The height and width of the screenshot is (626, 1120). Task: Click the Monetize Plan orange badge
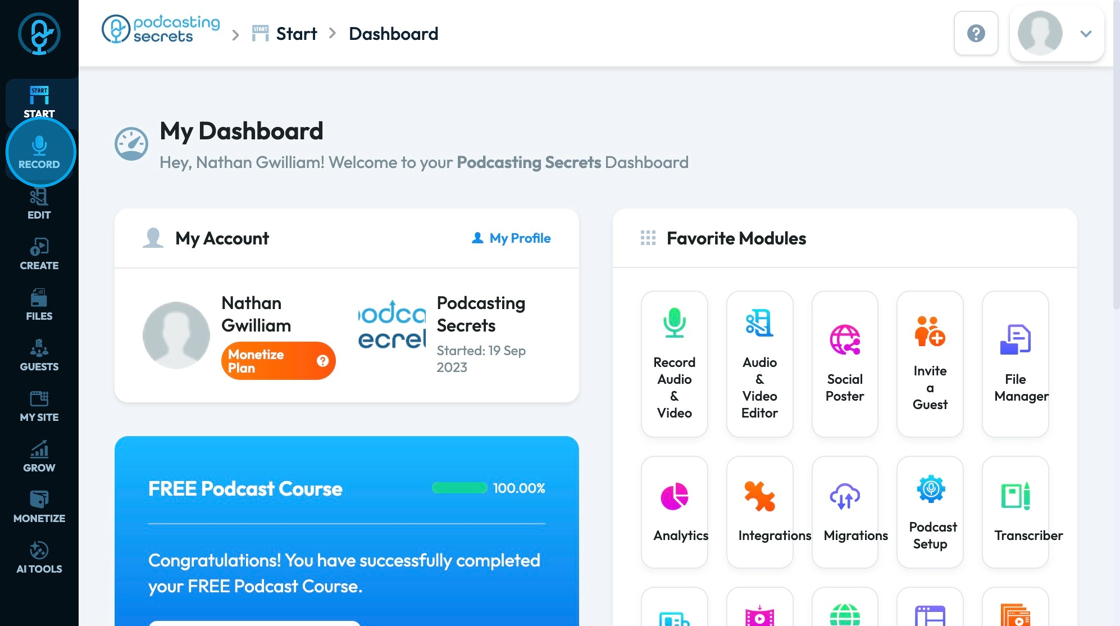(x=278, y=361)
